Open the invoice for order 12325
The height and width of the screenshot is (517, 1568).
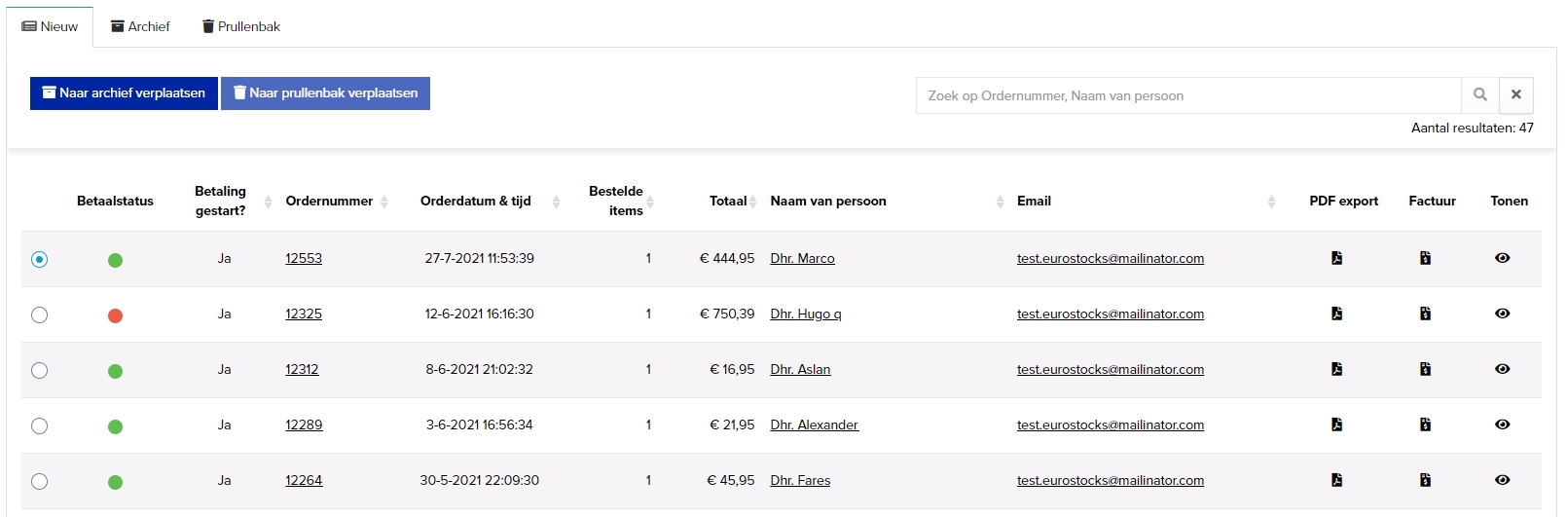(1425, 314)
